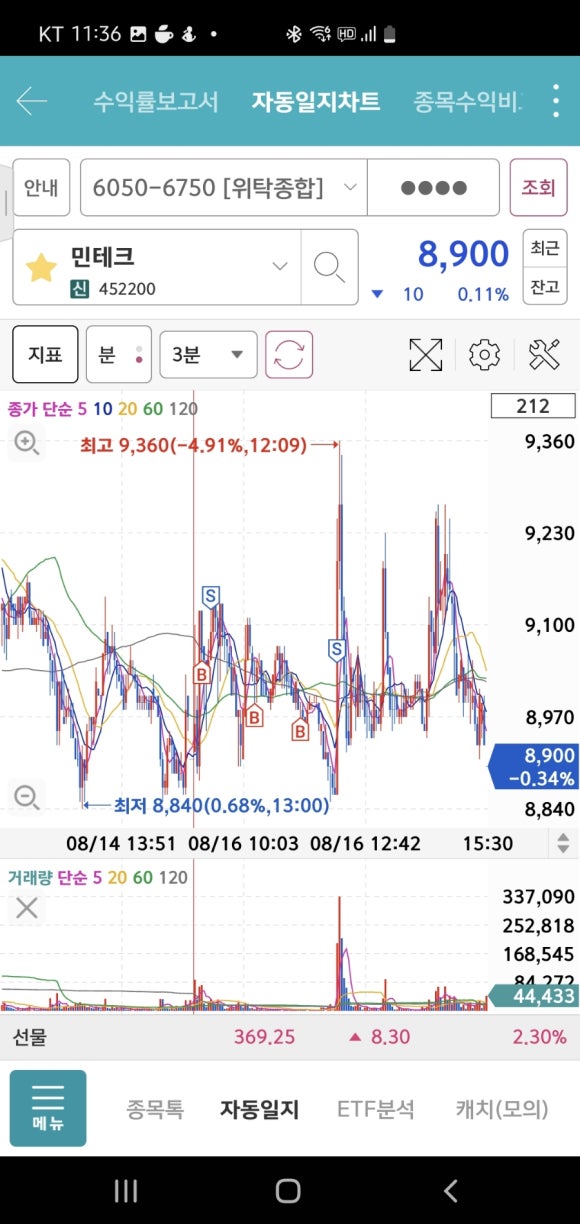Open the 지표 indicators button

point(45,354)
